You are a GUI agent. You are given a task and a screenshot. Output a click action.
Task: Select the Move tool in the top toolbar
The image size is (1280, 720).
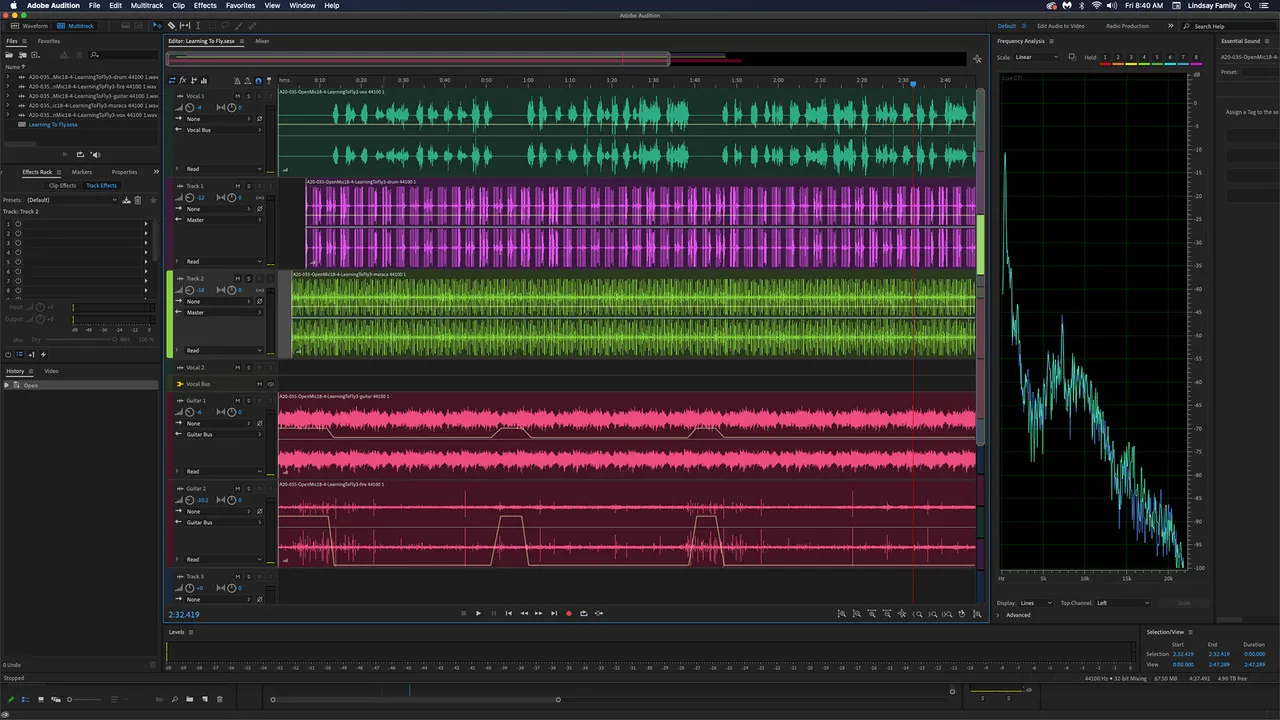click(x=157, y=25)
